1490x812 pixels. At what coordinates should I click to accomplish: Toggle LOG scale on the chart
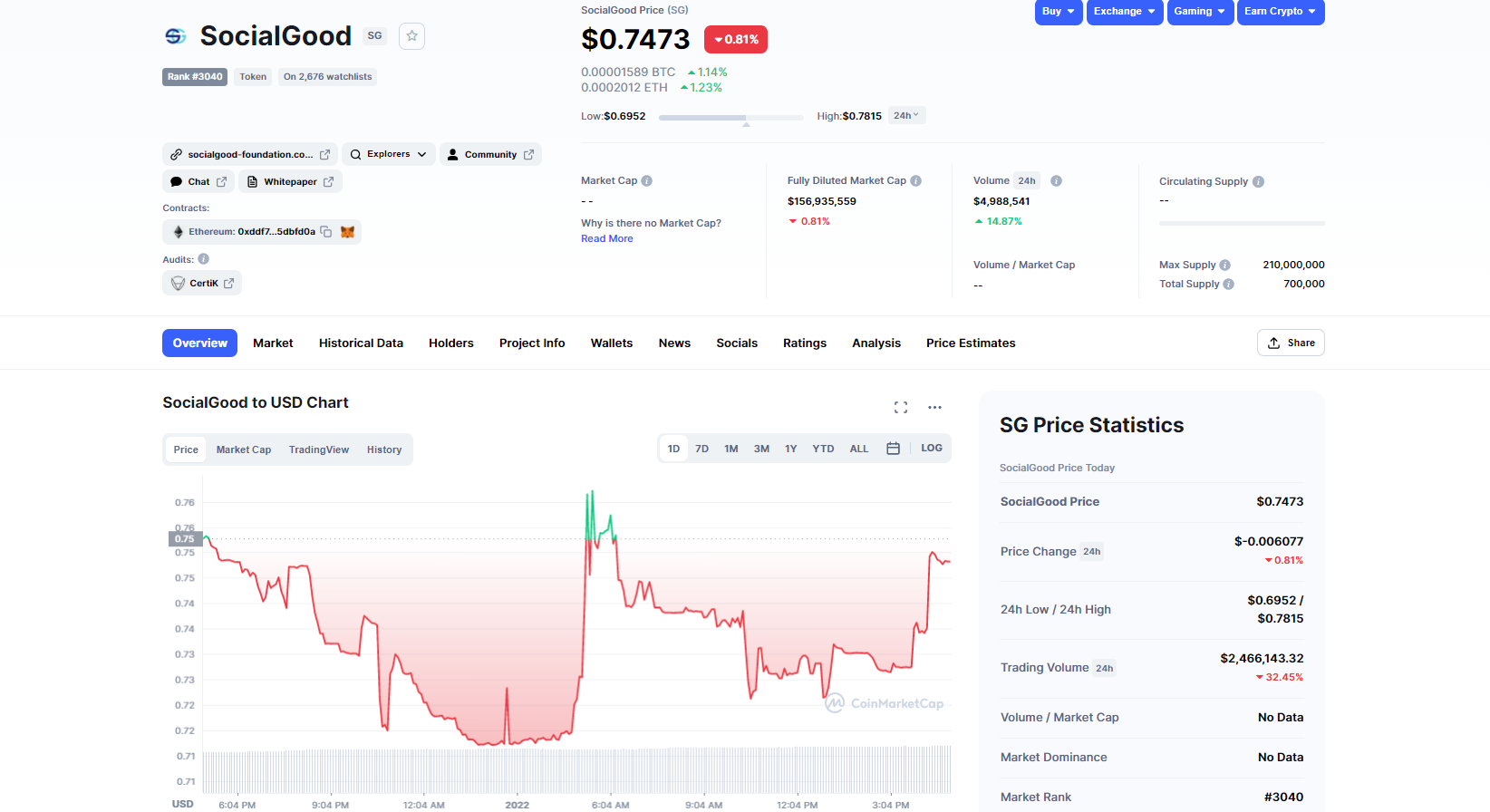coord(931,449)
